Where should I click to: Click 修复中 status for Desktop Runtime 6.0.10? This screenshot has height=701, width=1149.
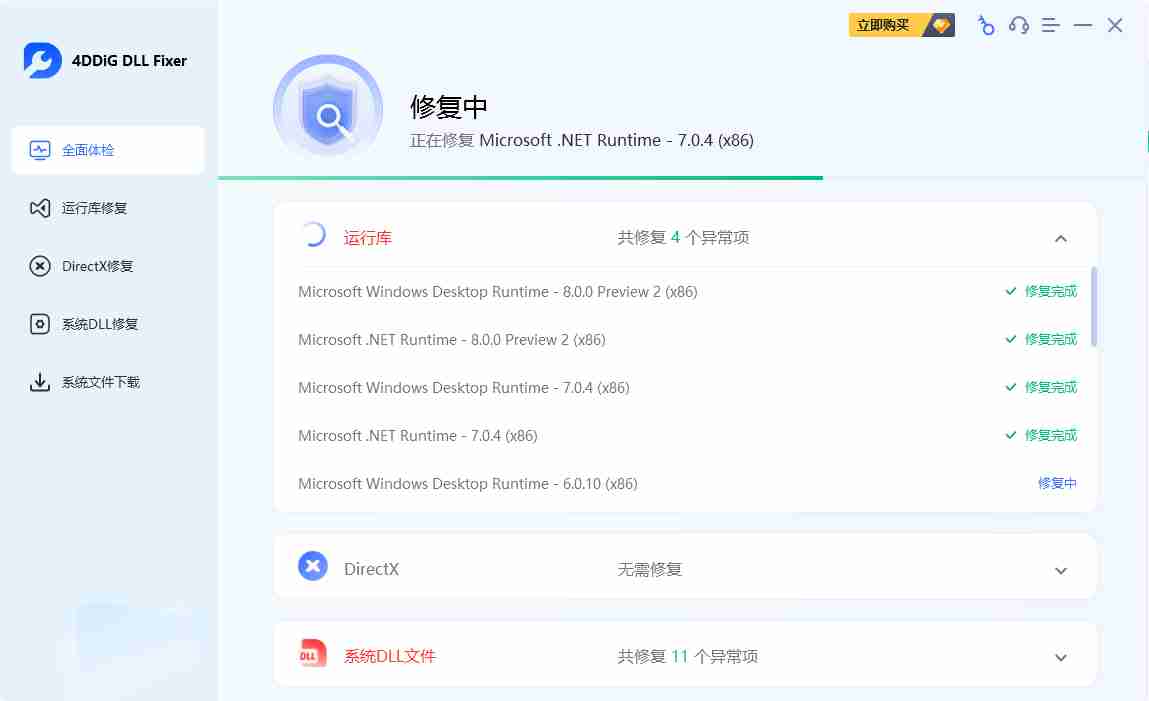point(1057,483)
